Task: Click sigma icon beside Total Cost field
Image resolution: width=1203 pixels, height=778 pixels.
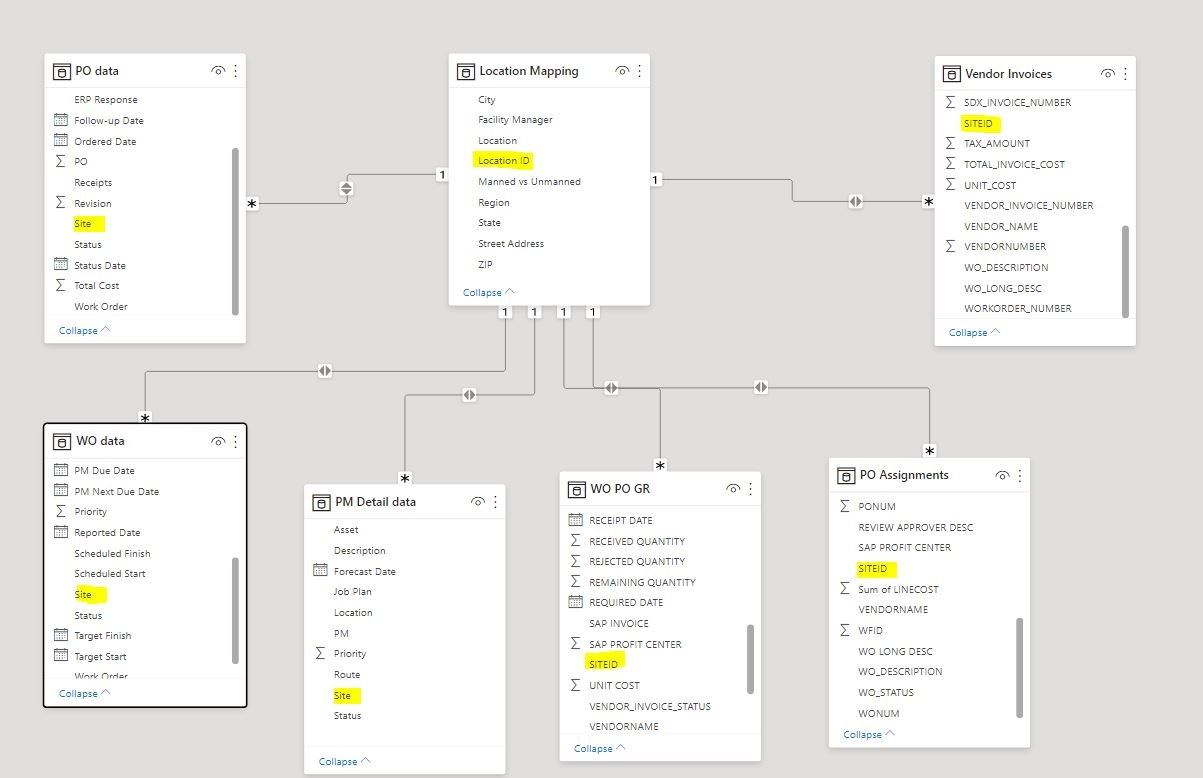Action: tap(61, 286)
